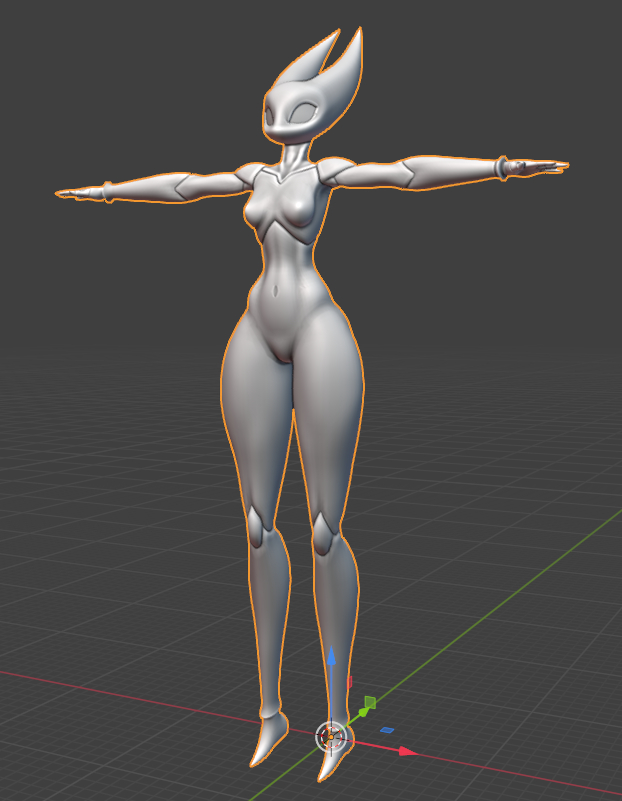Select the blue square plane handle
This screenshot has width=622, height=801.
(387, 730)
